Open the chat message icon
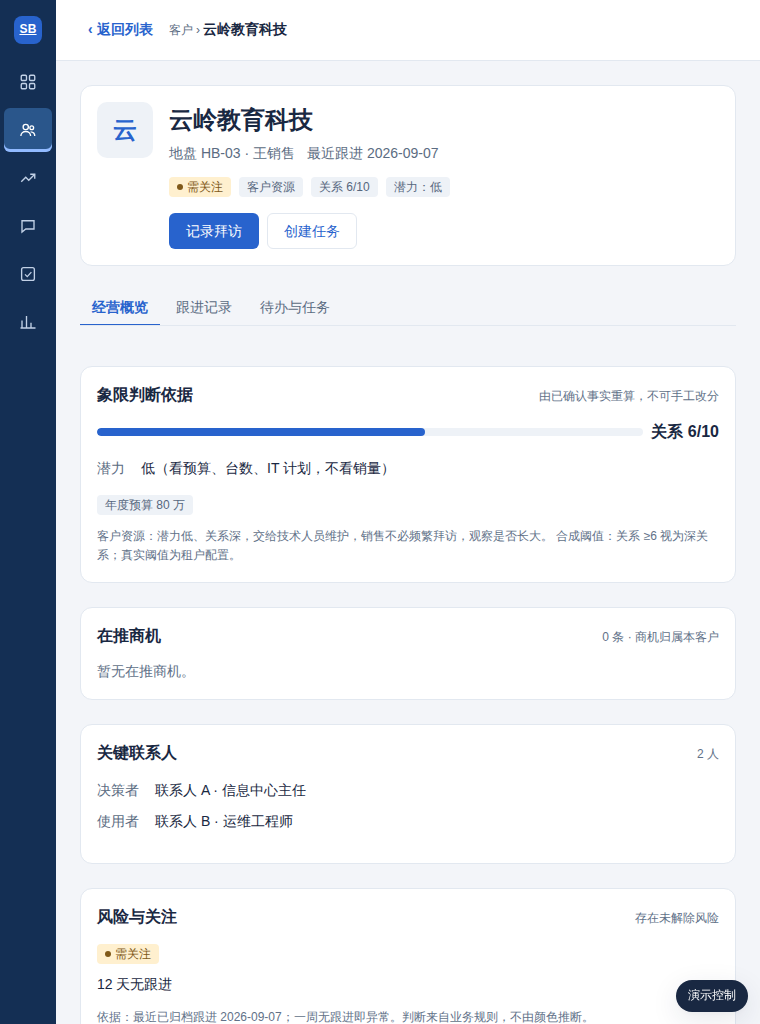This screenshot has height=1024, width=760. [28, 226]
